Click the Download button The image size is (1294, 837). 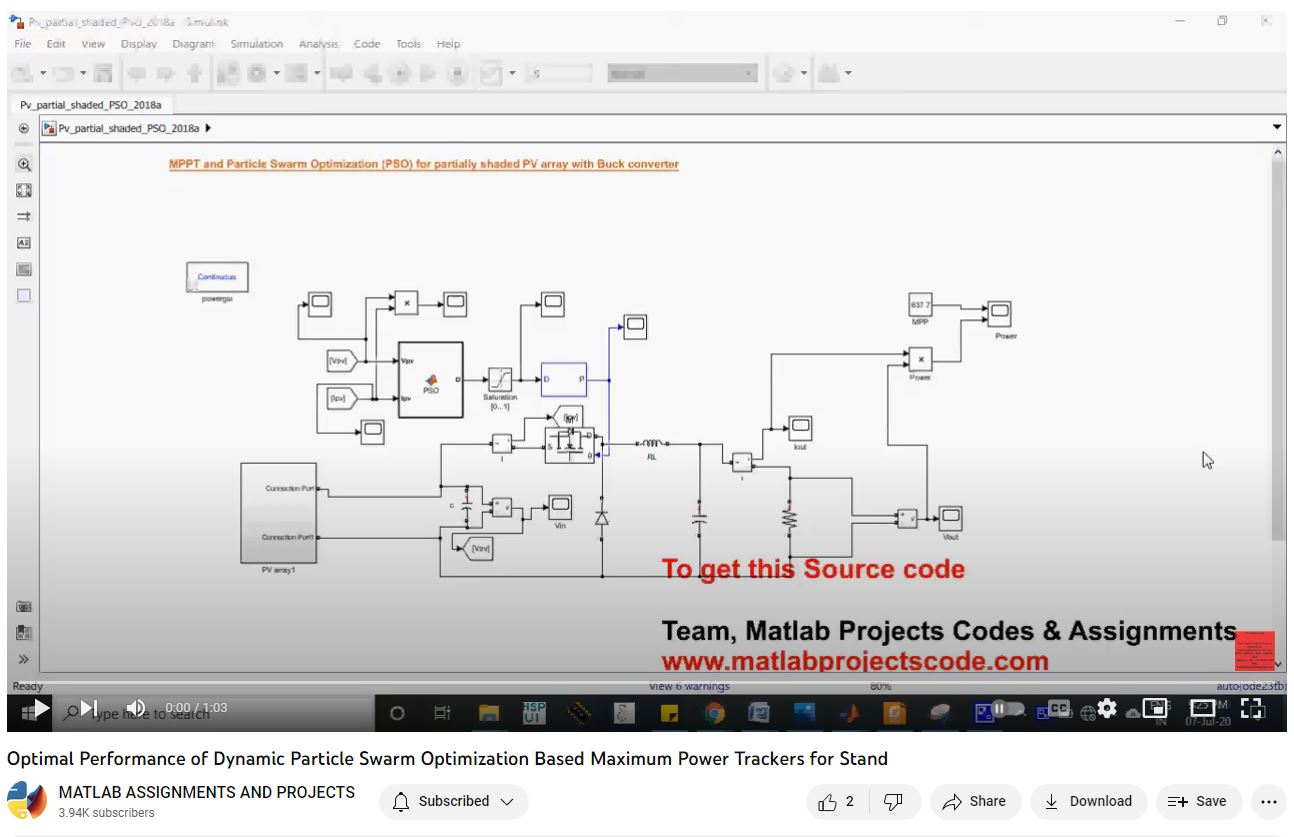click(1088, 802)
